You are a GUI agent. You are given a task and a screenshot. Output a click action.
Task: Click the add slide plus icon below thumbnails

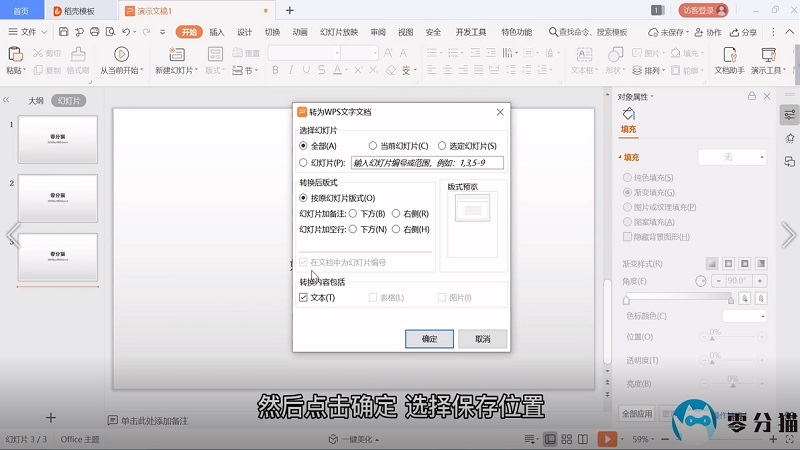pyautogui.click(x=51, y=417)
